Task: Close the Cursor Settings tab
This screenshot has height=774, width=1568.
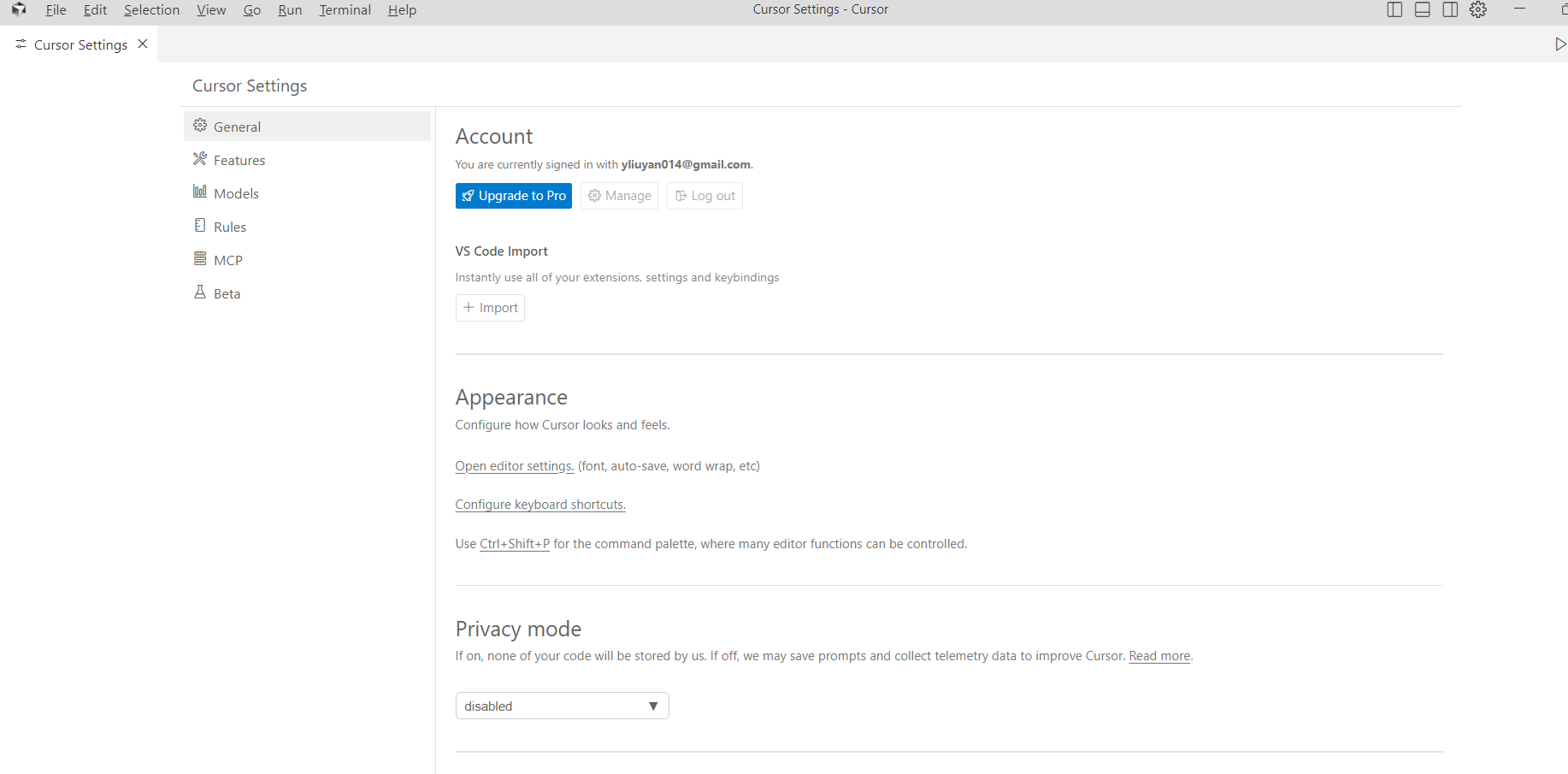Action: coord(143,44)
